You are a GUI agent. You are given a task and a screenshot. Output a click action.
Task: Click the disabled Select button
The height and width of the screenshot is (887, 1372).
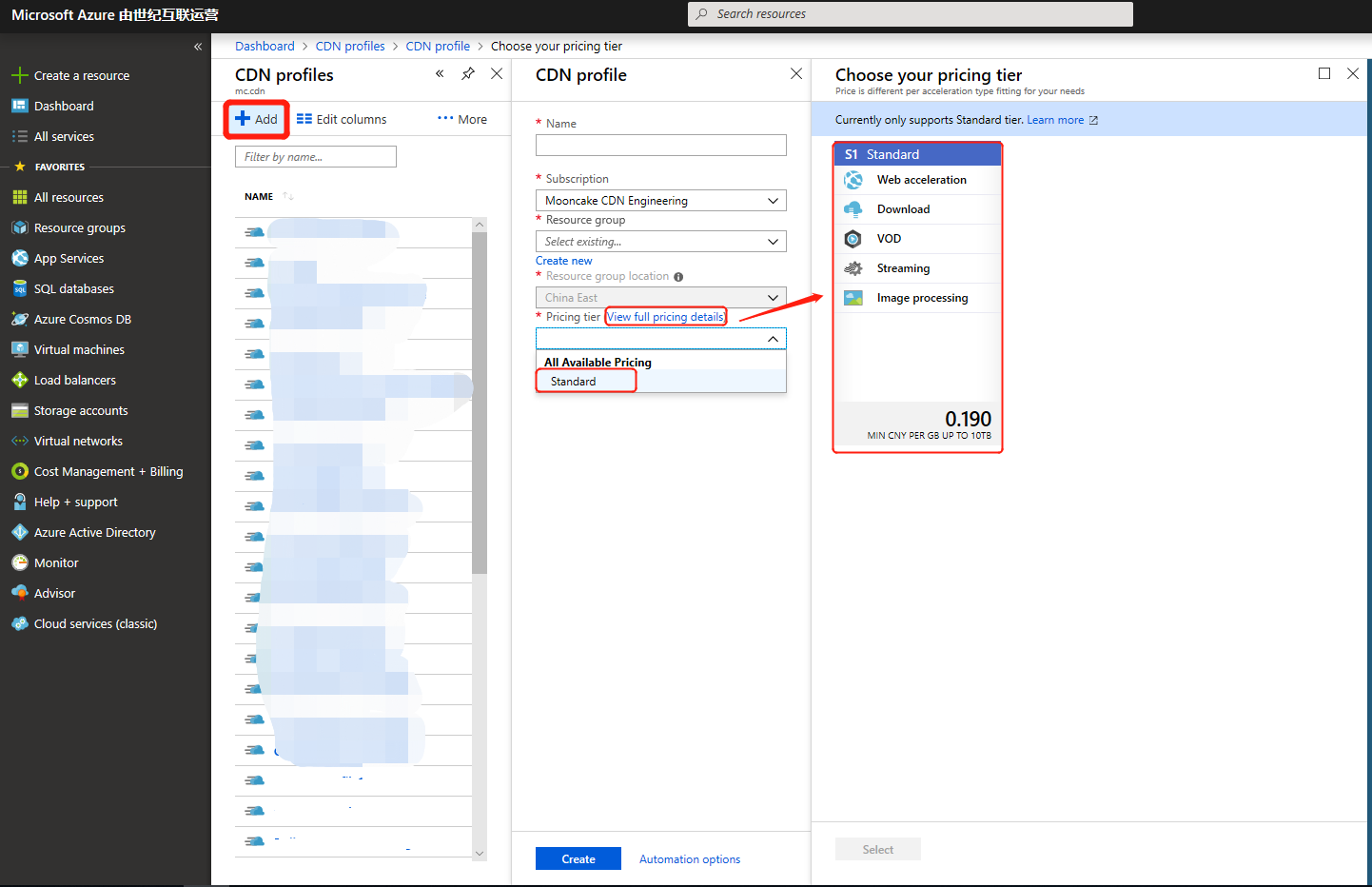(x=878, y=849)
